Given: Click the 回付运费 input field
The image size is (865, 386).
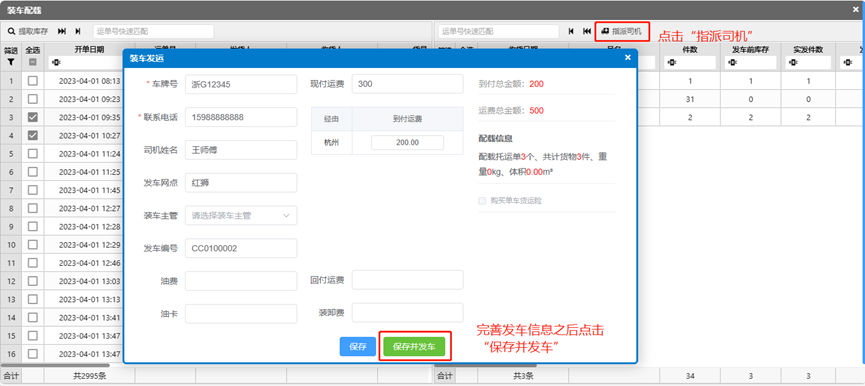Looking at the screenshot, I should point(408,280).
